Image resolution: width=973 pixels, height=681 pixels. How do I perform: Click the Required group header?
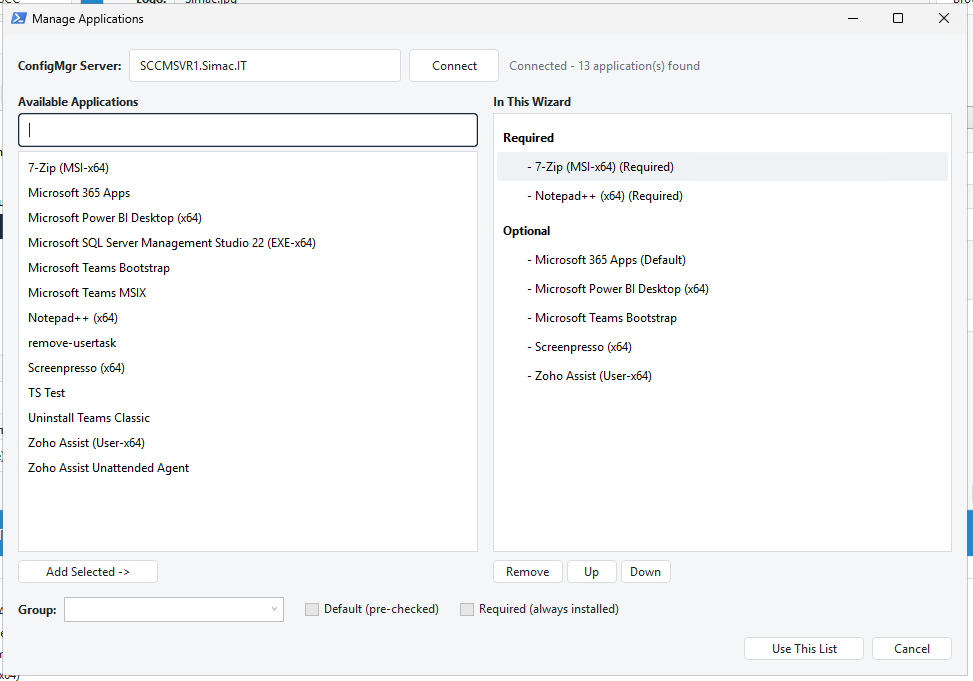[x=528, y=138]
